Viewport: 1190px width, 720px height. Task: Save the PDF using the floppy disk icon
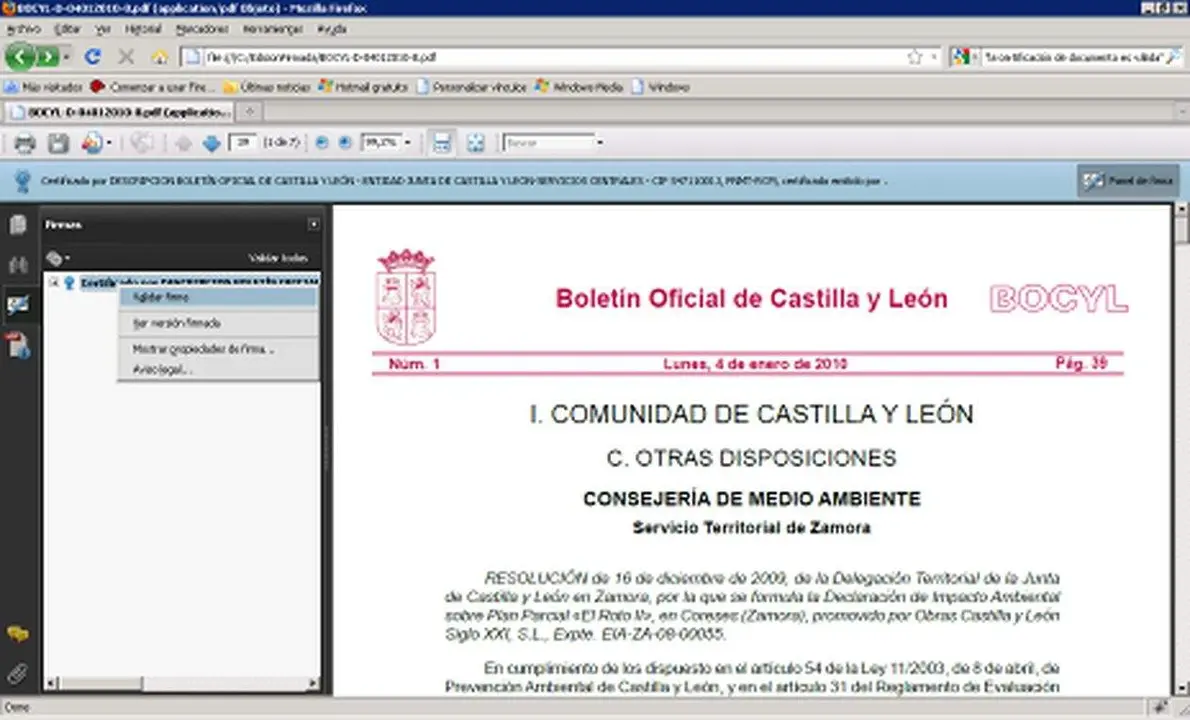(58, 143)
